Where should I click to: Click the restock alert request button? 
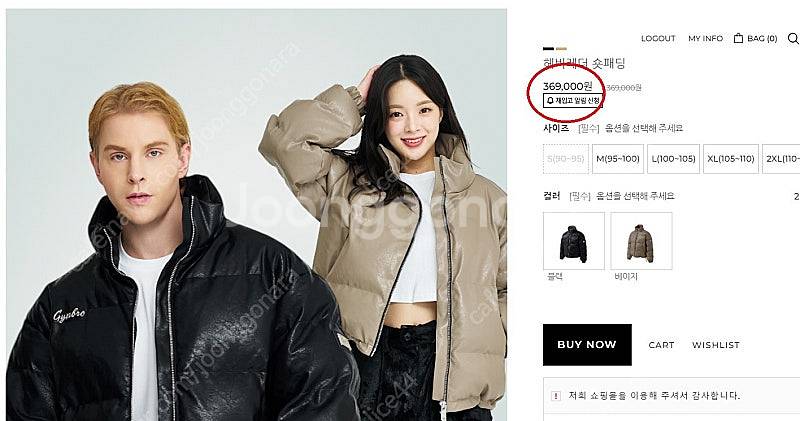pos(572,101)
